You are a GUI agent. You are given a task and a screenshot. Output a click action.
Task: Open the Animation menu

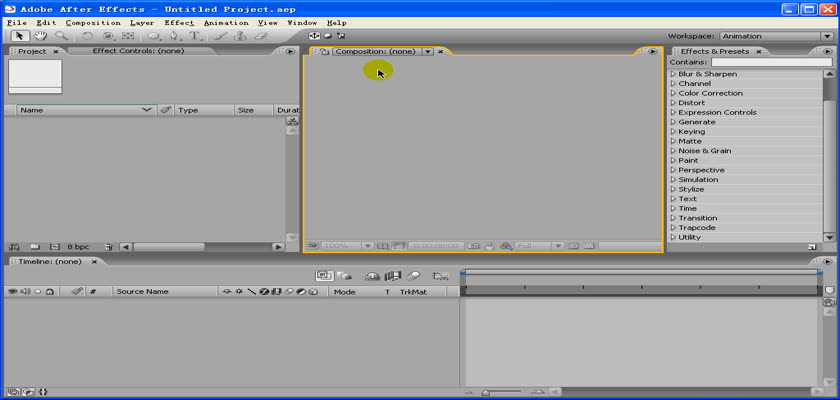pyautogui.click(x=226, y=23)
